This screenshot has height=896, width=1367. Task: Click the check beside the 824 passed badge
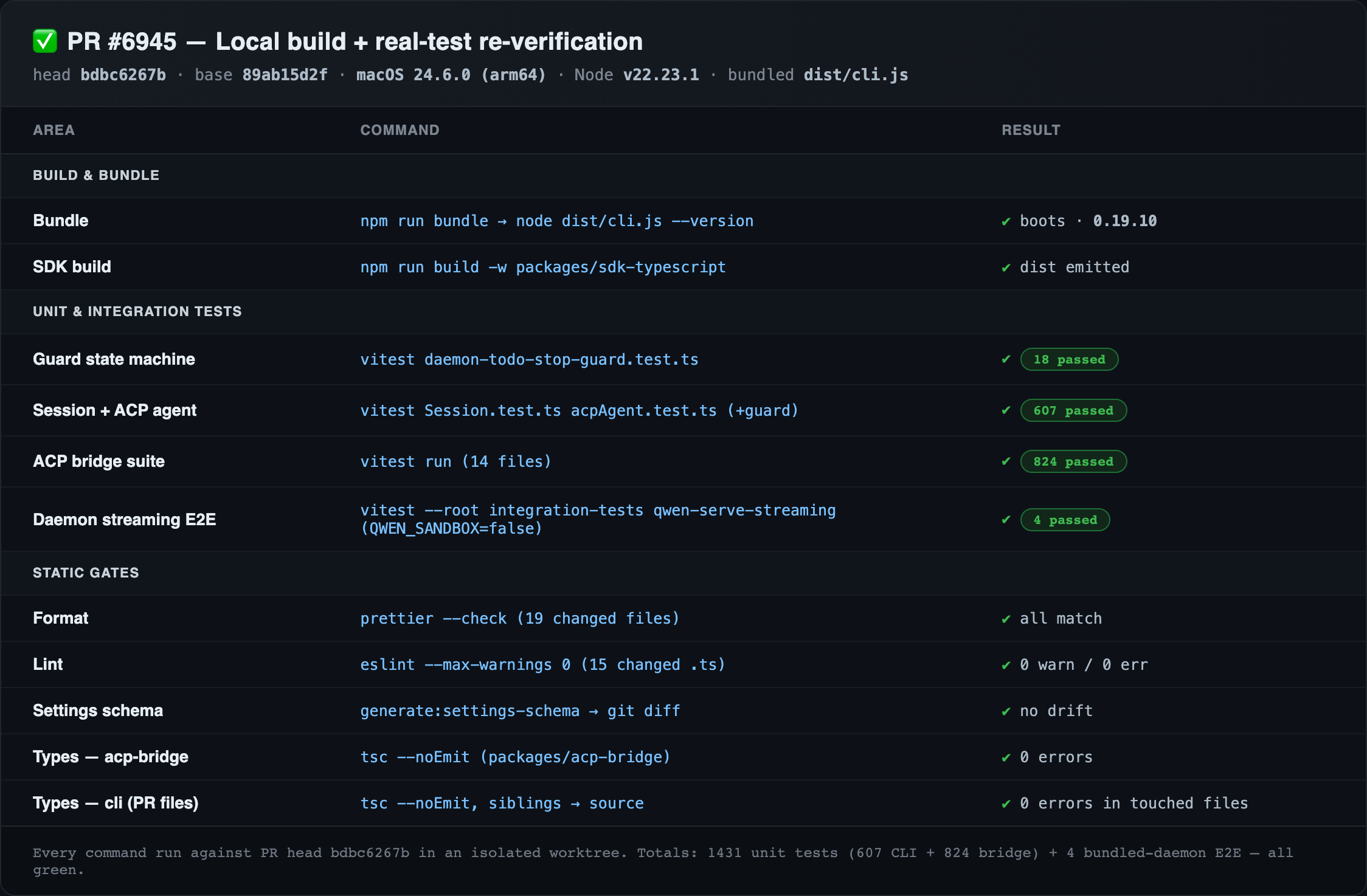(1006, 461)
